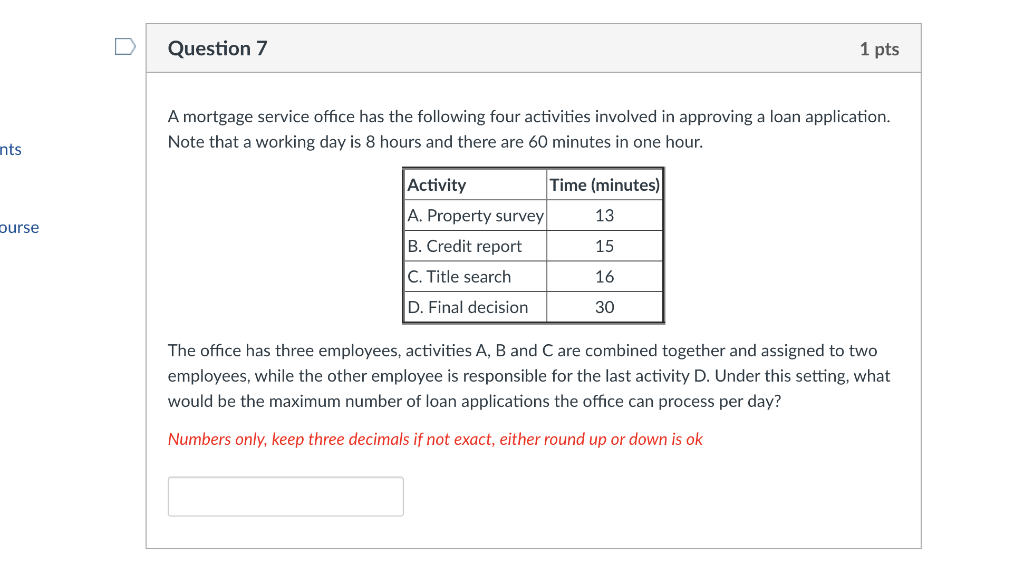Viewport: 1024px width, 584px height.
Task: Click the 1 pts label
Action: tap(879, 48)
